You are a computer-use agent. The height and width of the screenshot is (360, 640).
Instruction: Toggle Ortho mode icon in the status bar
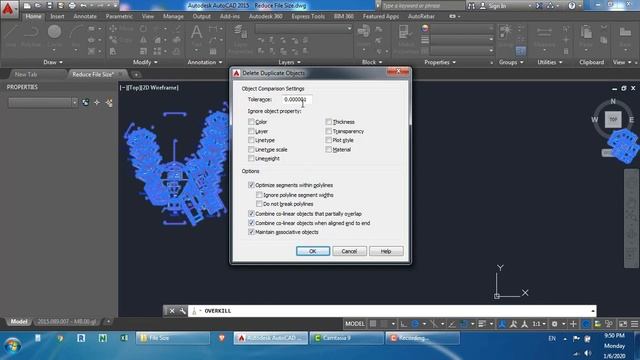(x=404, y=324)
